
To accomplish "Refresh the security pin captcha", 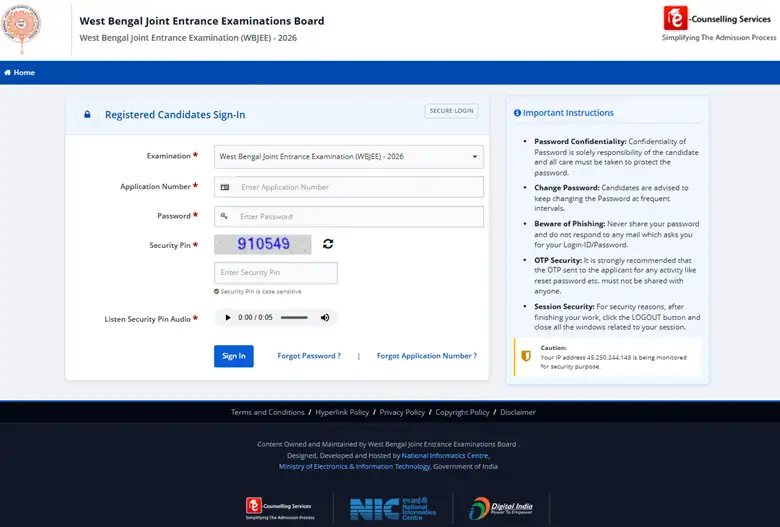I will [x=328, y=244].
